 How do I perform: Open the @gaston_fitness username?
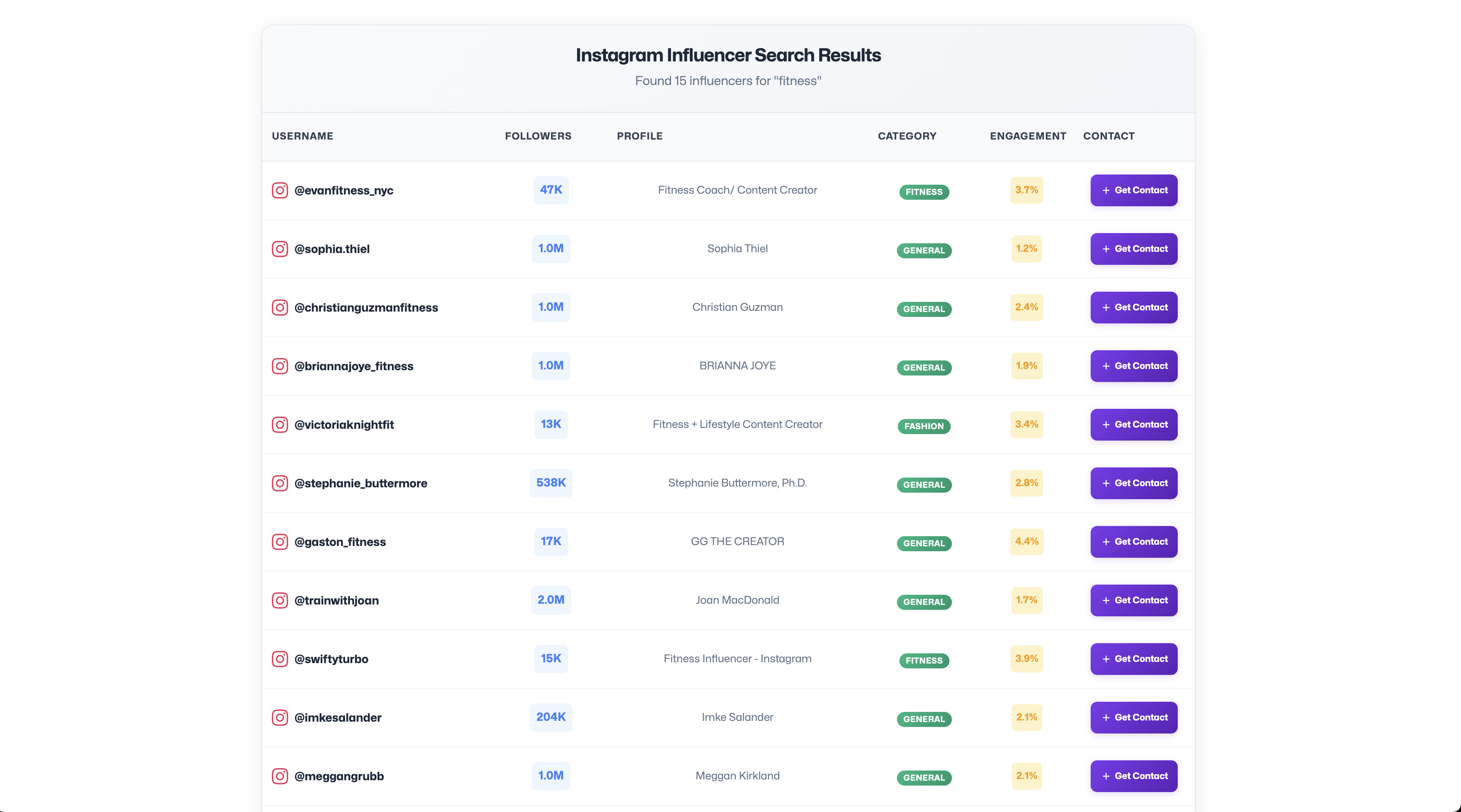point(340,542)
